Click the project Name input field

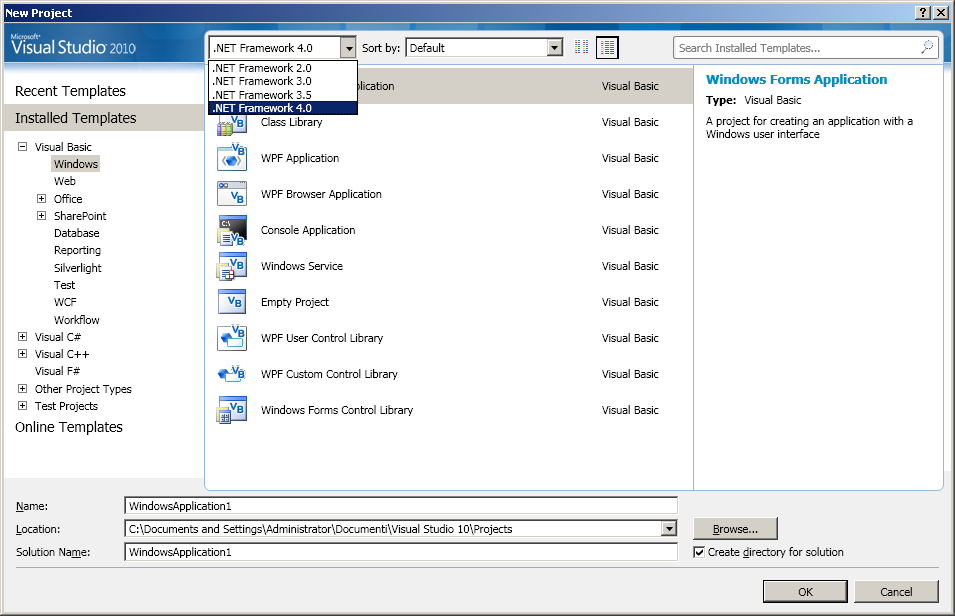click(x=401, y=506)
